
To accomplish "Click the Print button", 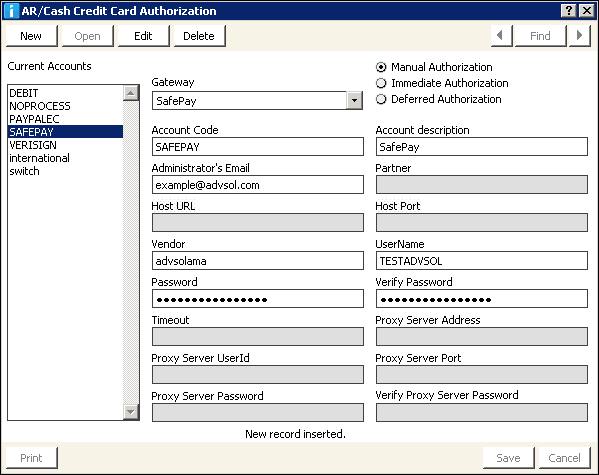I will tap(31, 458).
